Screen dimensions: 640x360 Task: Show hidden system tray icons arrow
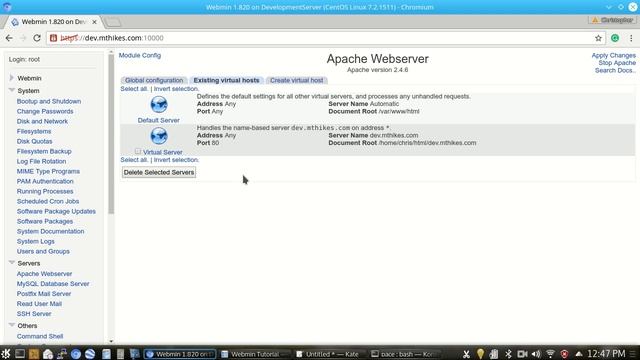click(x=579, y=354)
